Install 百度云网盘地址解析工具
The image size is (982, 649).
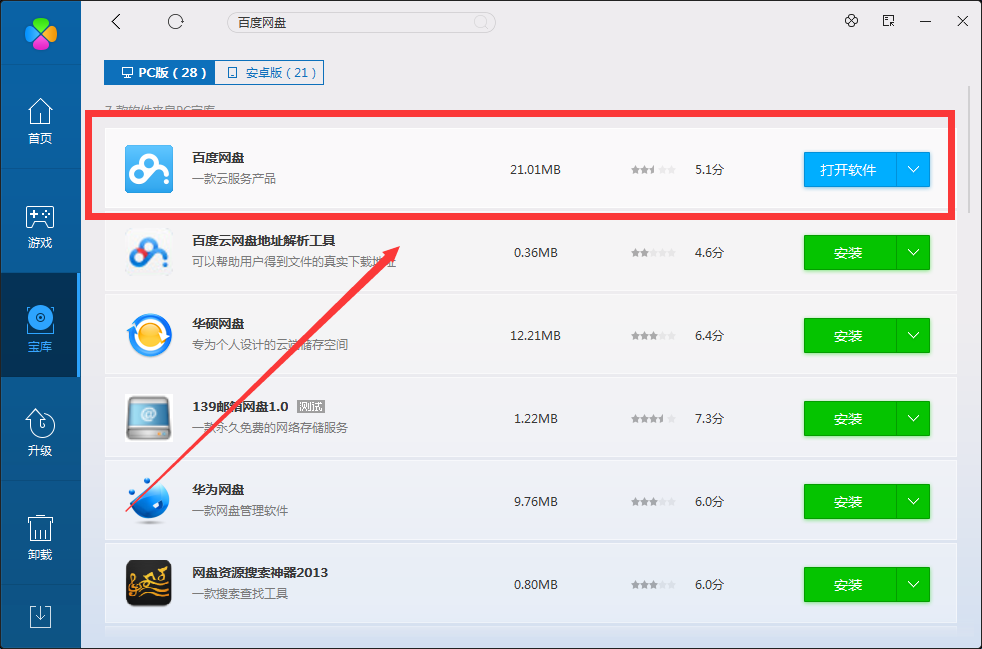click(850, 252)
